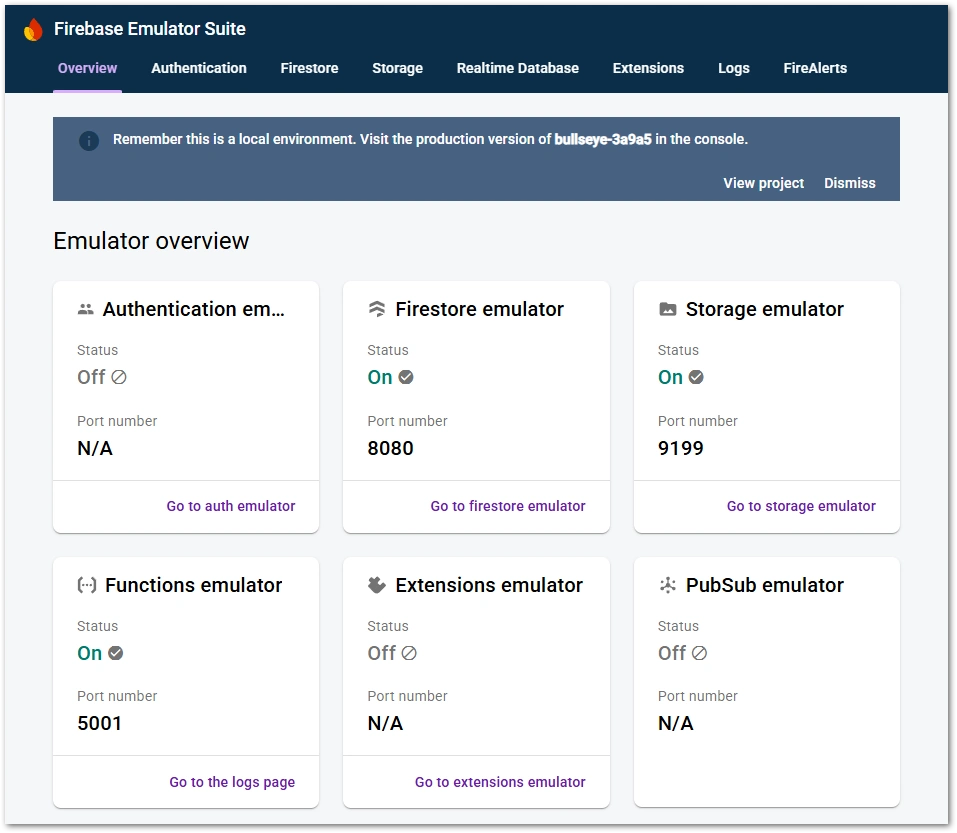
Task: Click PubSub emulator's Off disabled icon
Action: [x=699, y=653]
